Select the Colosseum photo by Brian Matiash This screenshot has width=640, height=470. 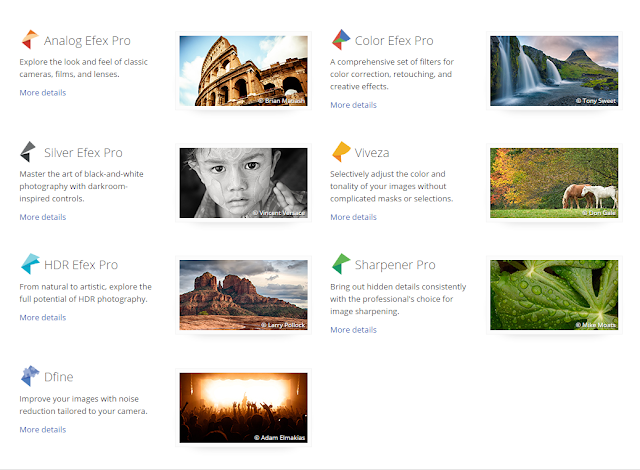tap(244, 71)
